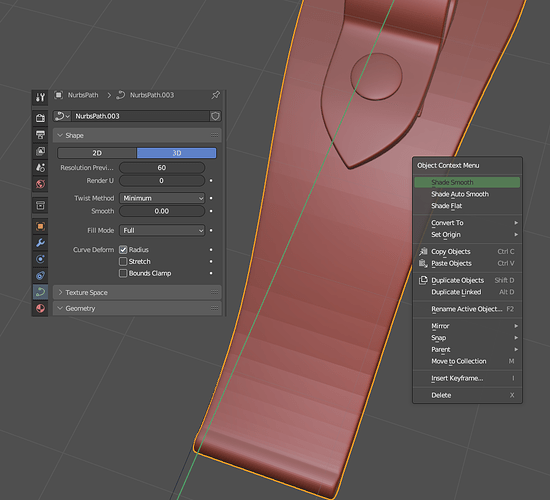This screenshot has width=550, height=500.
Task: Open the Convert To submenu
Action: [x=467, y=223]
